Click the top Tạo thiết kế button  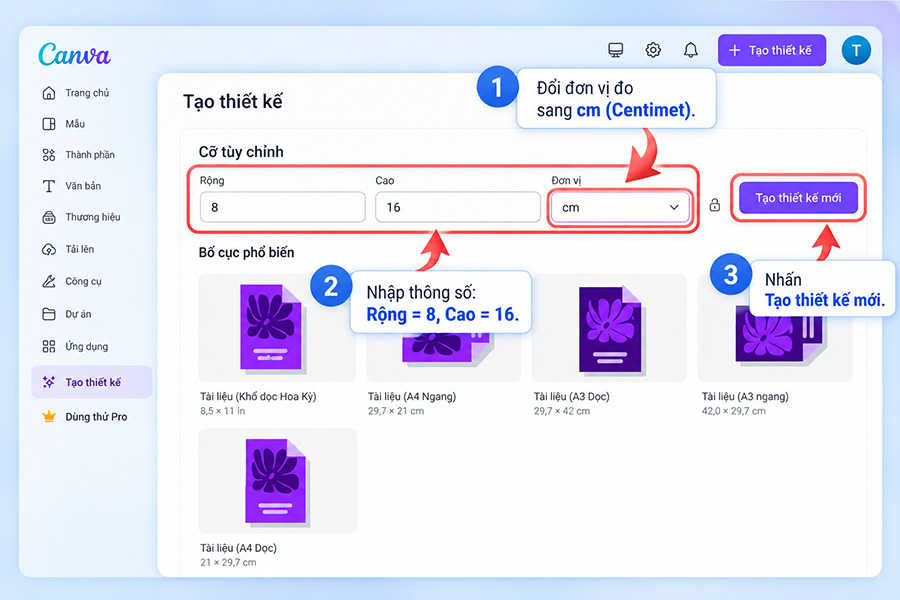[772, 51]
